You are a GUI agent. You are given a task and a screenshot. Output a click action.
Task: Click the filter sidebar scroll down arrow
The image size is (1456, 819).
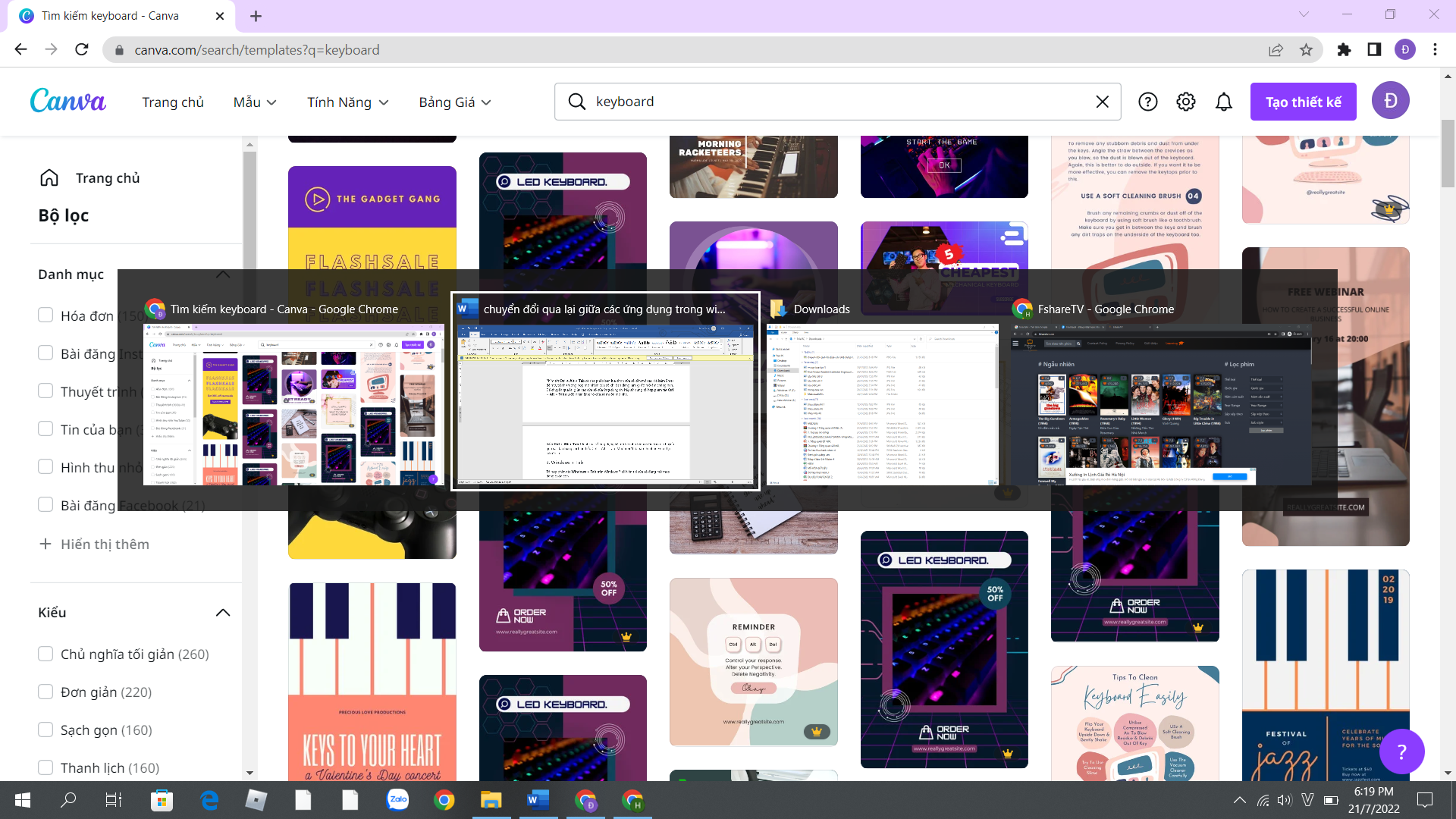point(249,773)
